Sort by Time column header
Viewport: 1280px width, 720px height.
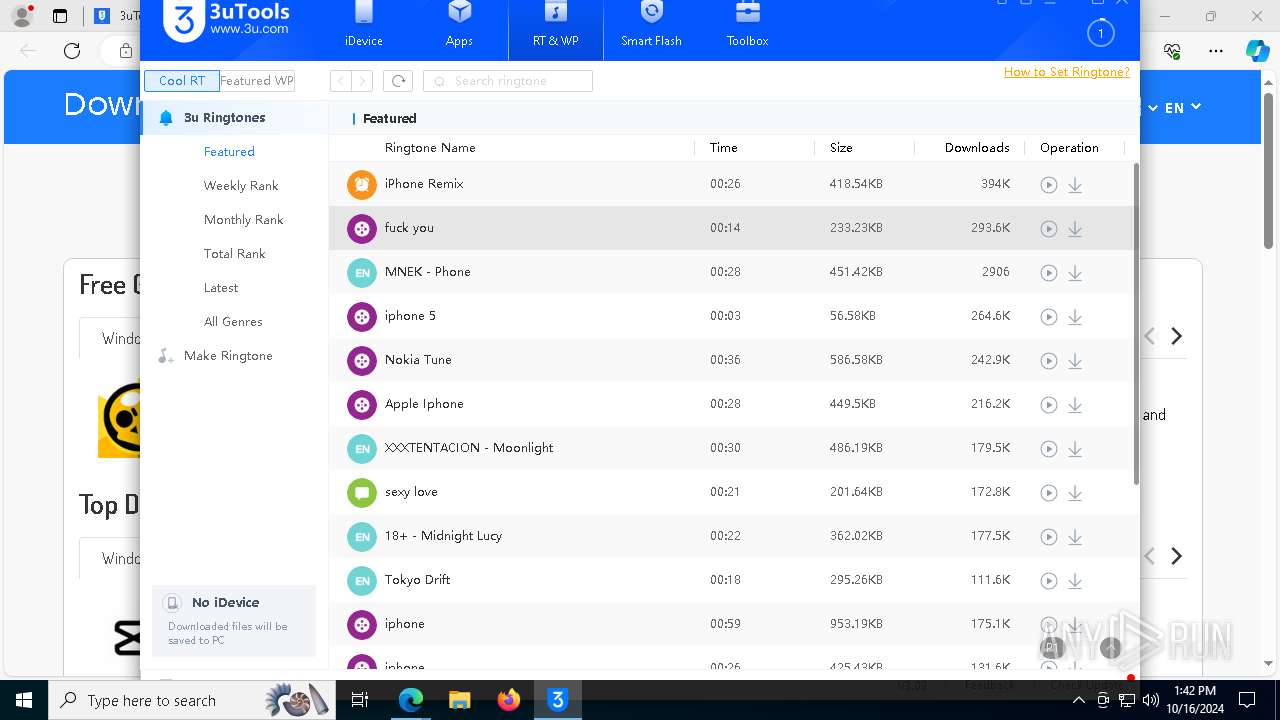pyautogui.click(x=723, y=148)
